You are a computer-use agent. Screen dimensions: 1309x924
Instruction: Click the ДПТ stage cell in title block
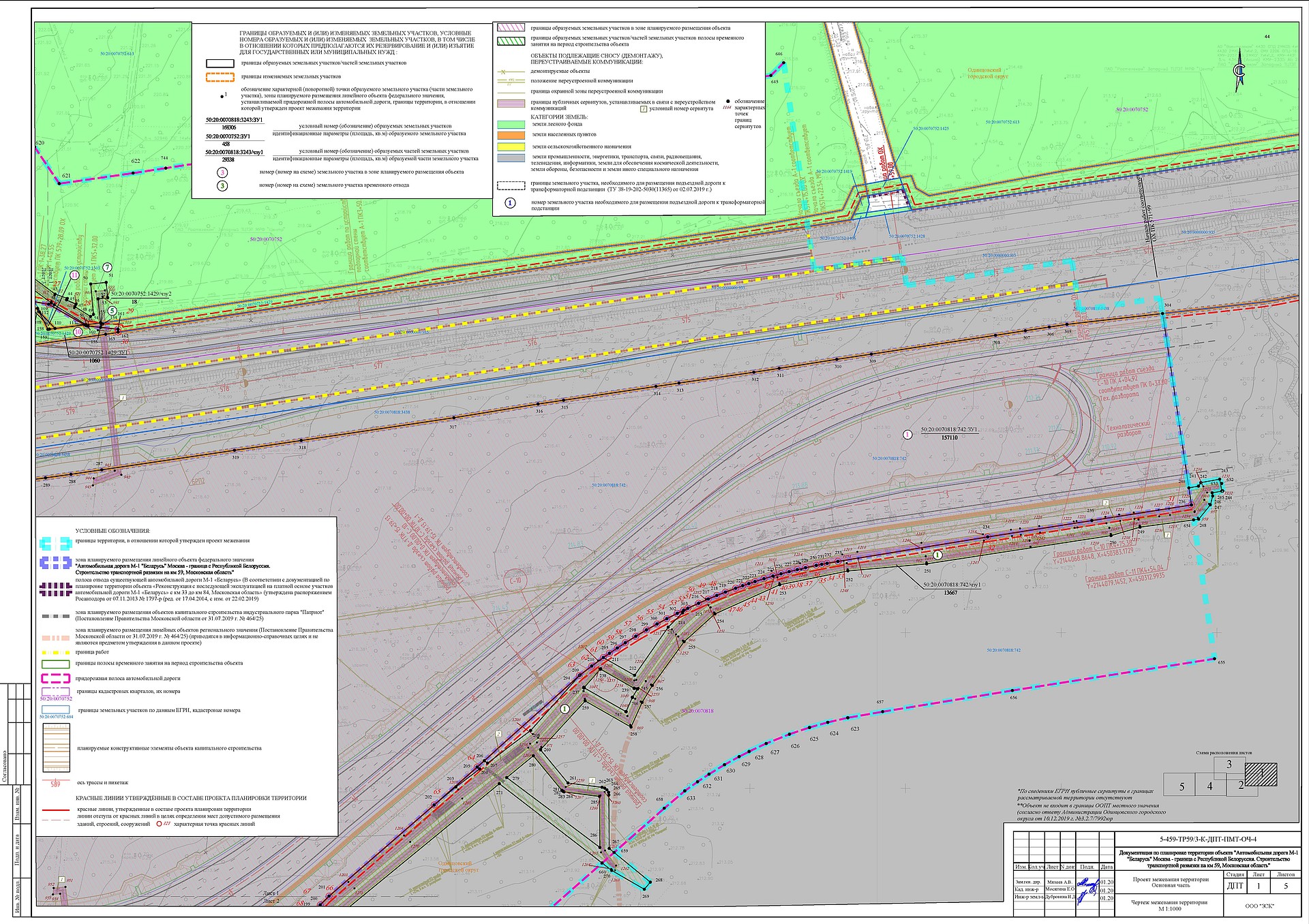[1235, 886]
